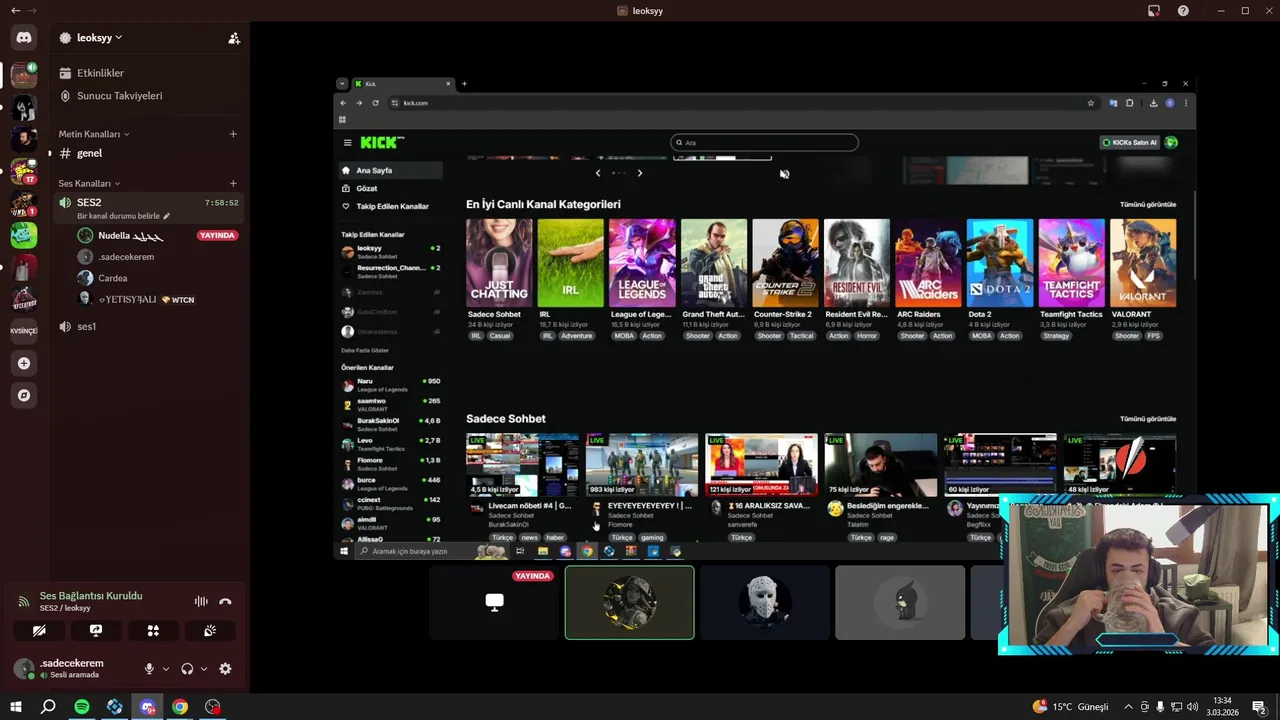The height and width of the screenshot is (720, 1280).
Task: Mute microphone in Discord user panel
Action: [149, 669]
